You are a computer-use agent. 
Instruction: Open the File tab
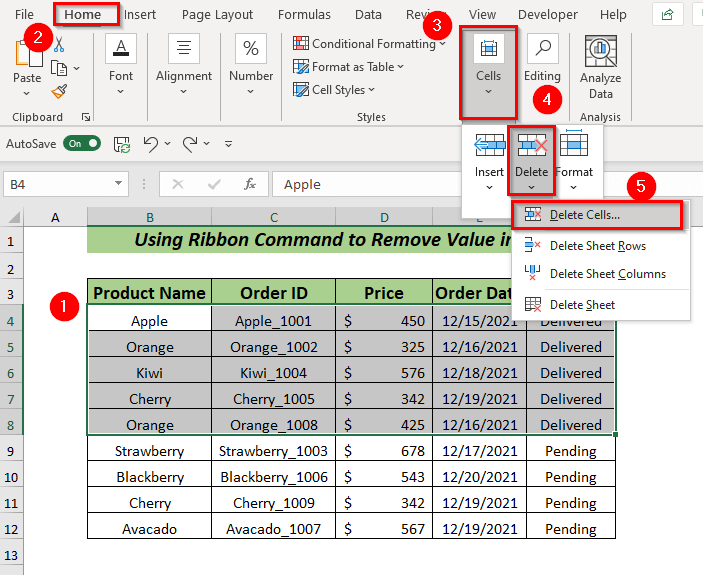24,15
